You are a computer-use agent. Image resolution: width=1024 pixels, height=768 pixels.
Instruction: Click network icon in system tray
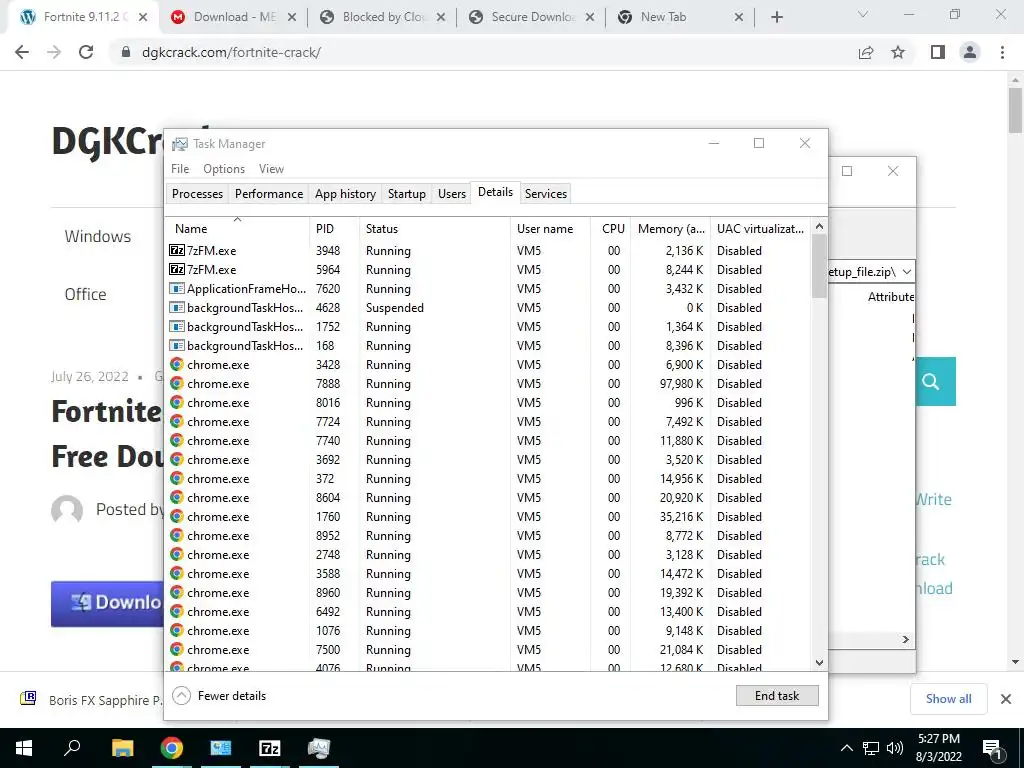pos(871,748)
